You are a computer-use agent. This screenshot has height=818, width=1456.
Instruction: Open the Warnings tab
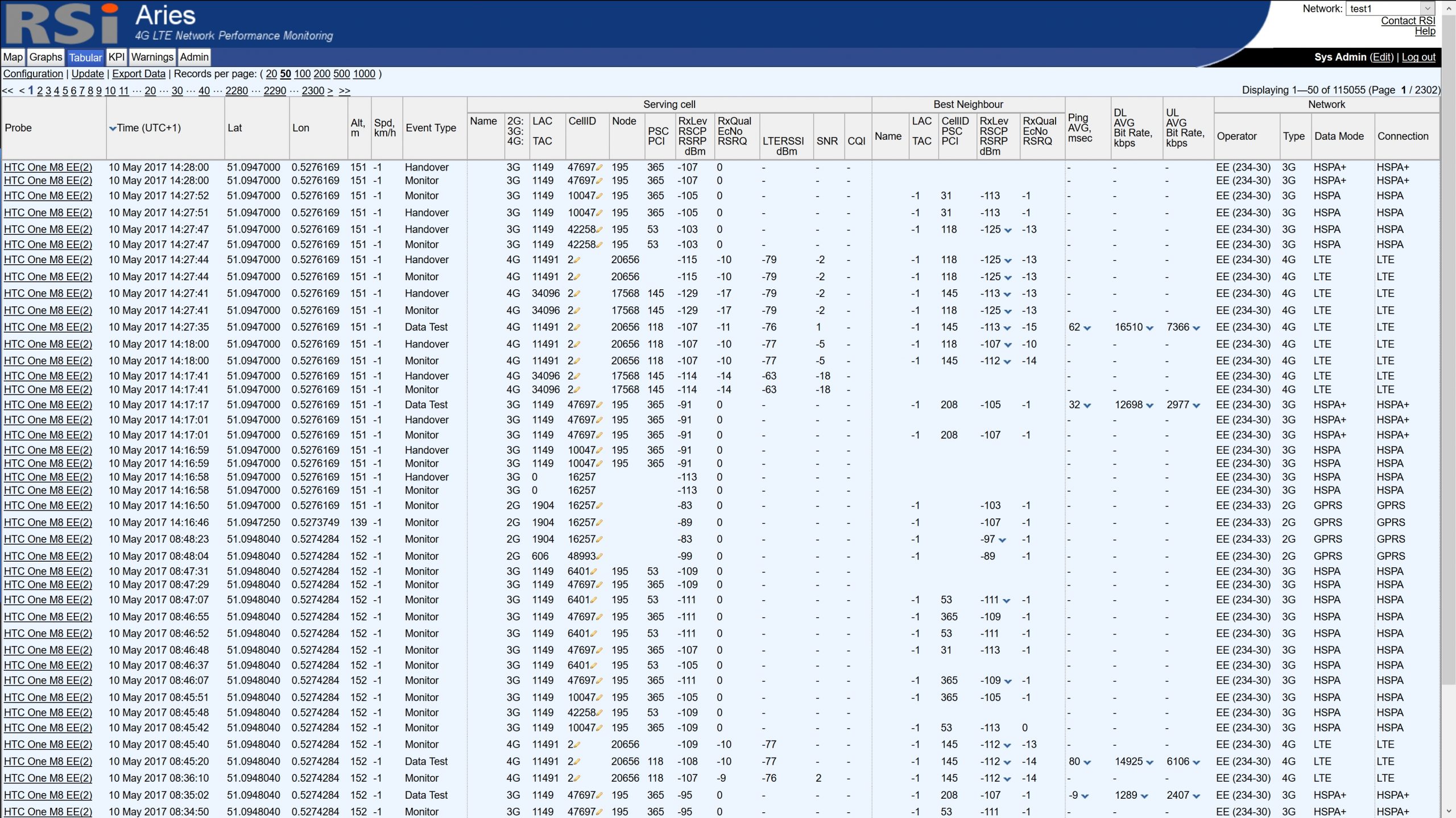152,57
